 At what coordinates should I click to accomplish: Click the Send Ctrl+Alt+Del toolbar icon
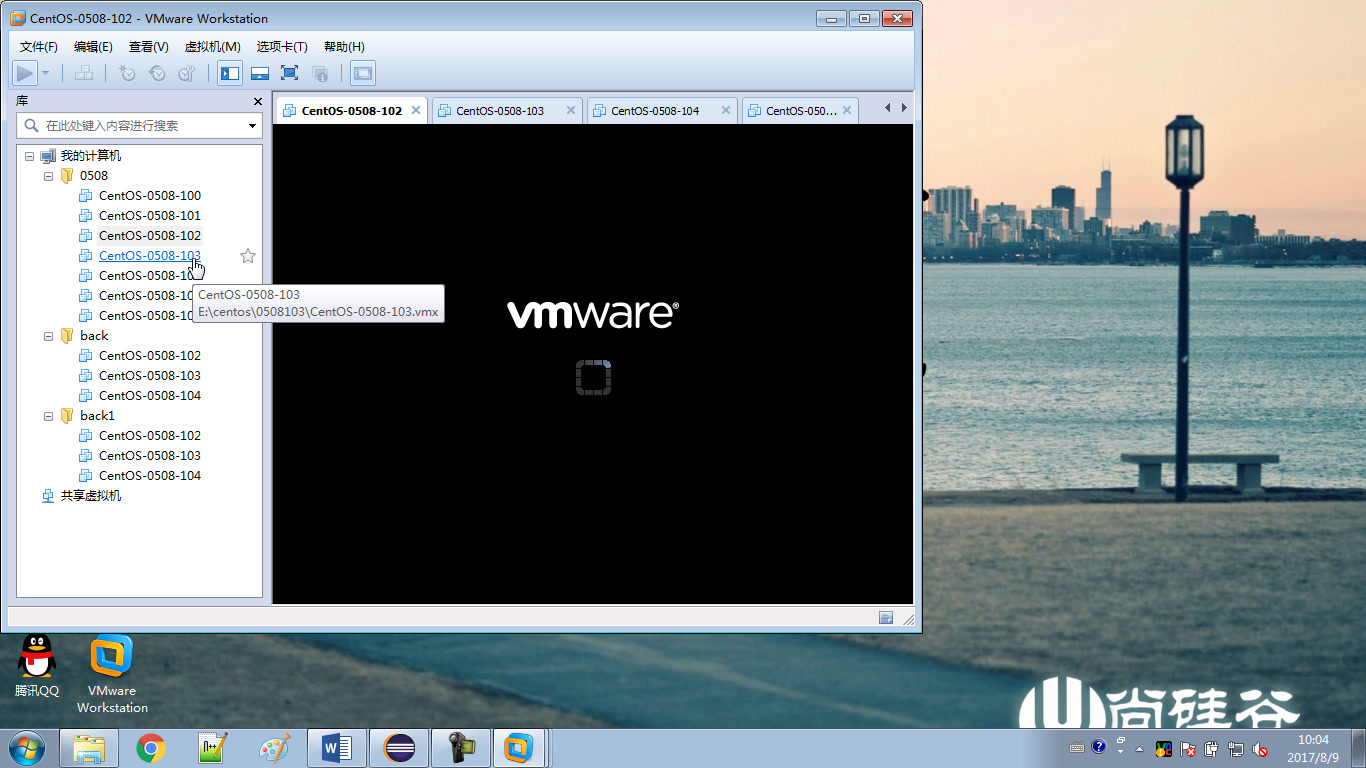(84, 73)
